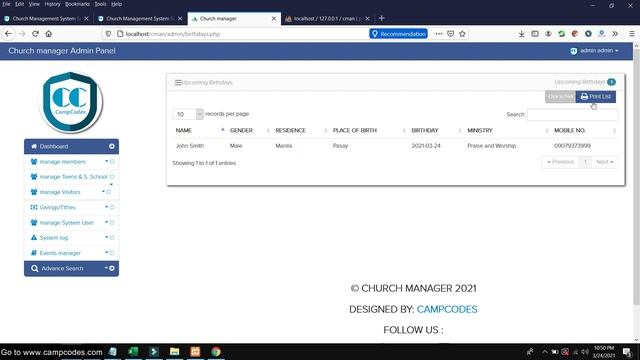Switch to the first Church Management System tab
Image resolution: width=640 pixels, height=360 pixels.
pos(47,19)
